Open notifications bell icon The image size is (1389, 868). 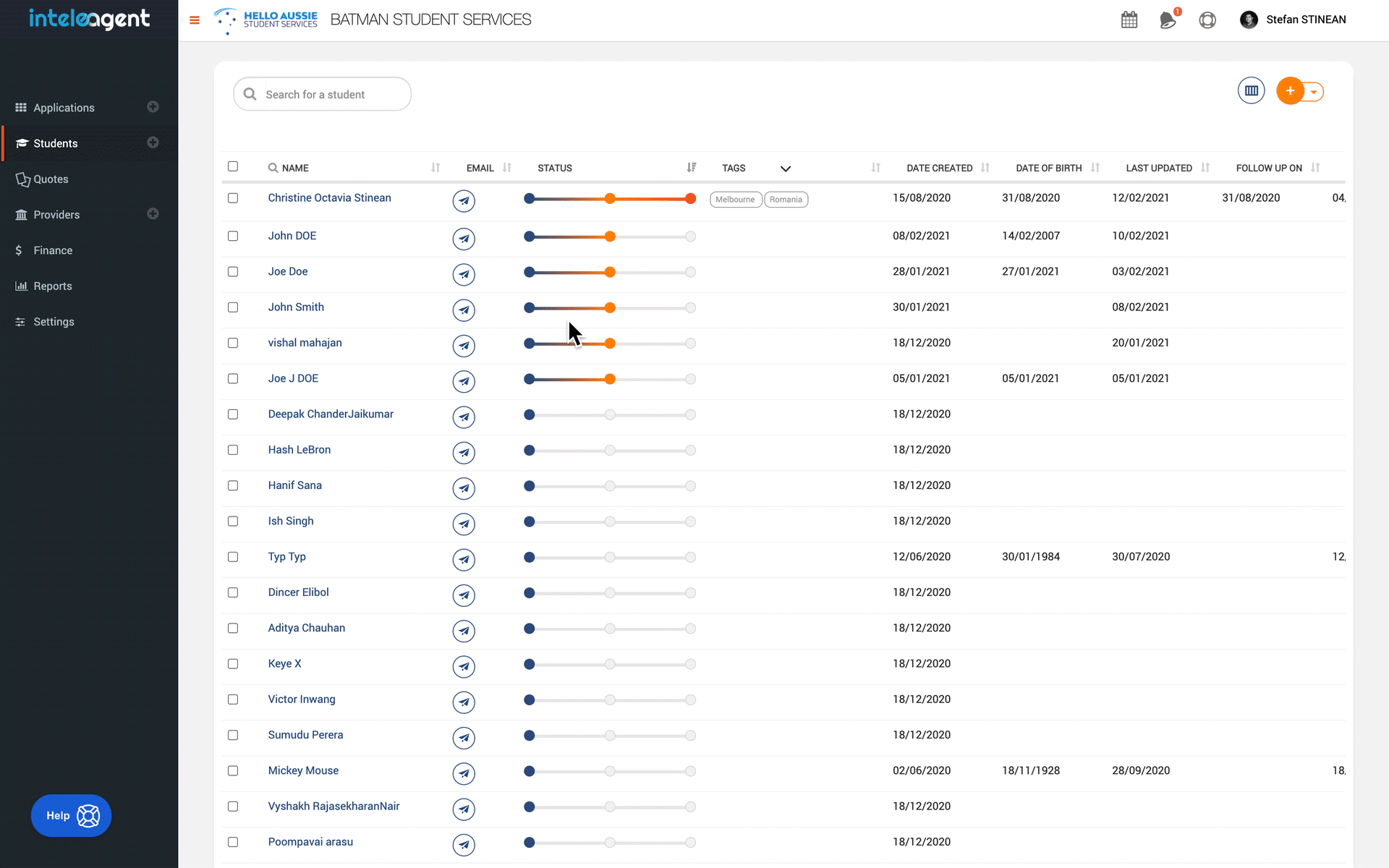pyautogui.click(x=1168, y=20)
